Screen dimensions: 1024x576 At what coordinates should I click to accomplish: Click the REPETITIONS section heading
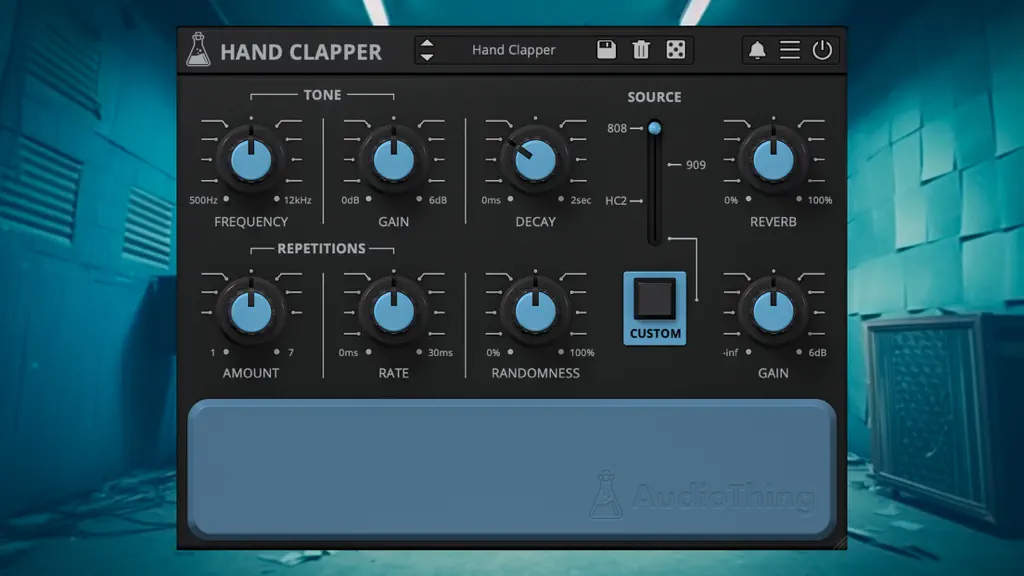point(321,249)
